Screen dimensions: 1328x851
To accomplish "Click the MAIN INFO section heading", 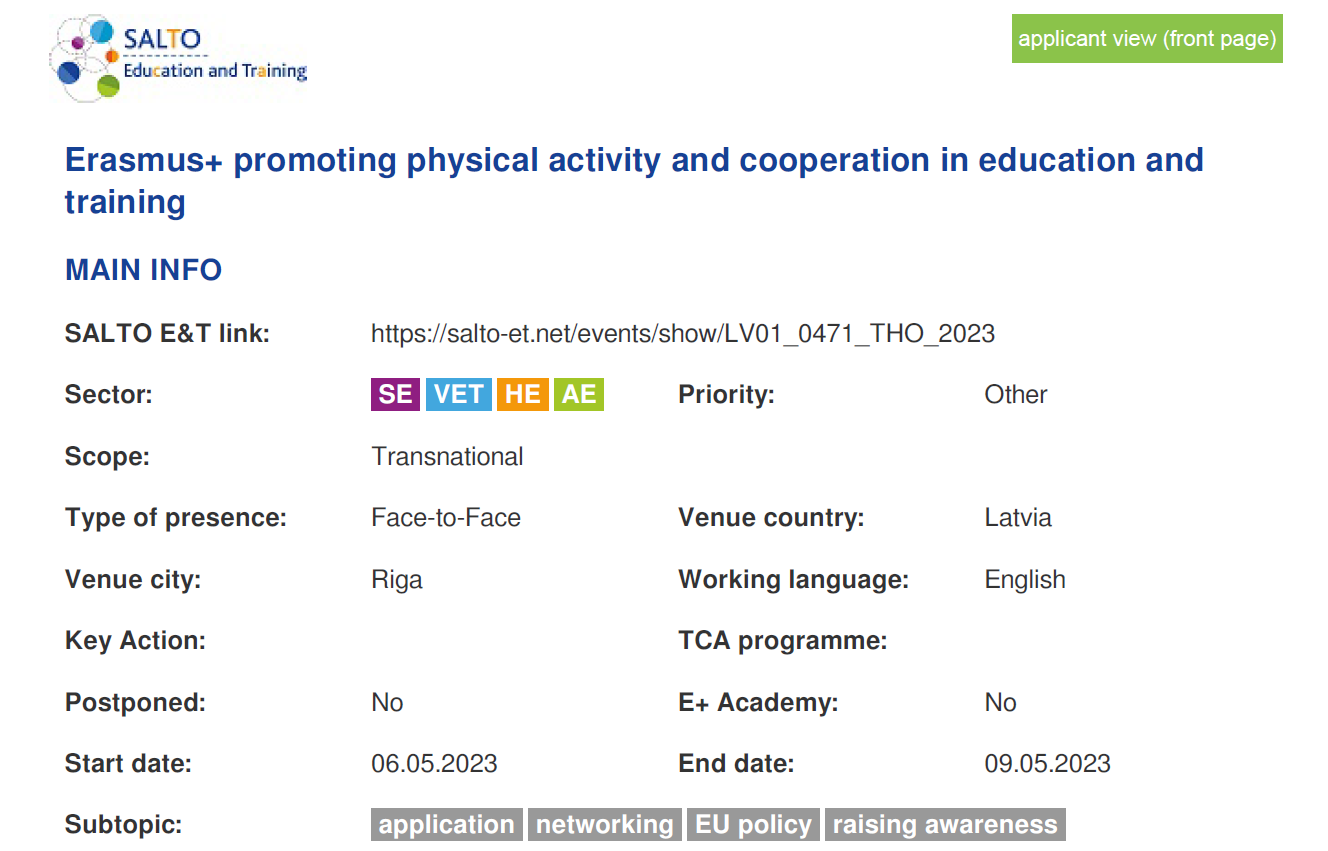I will point(143,270).
